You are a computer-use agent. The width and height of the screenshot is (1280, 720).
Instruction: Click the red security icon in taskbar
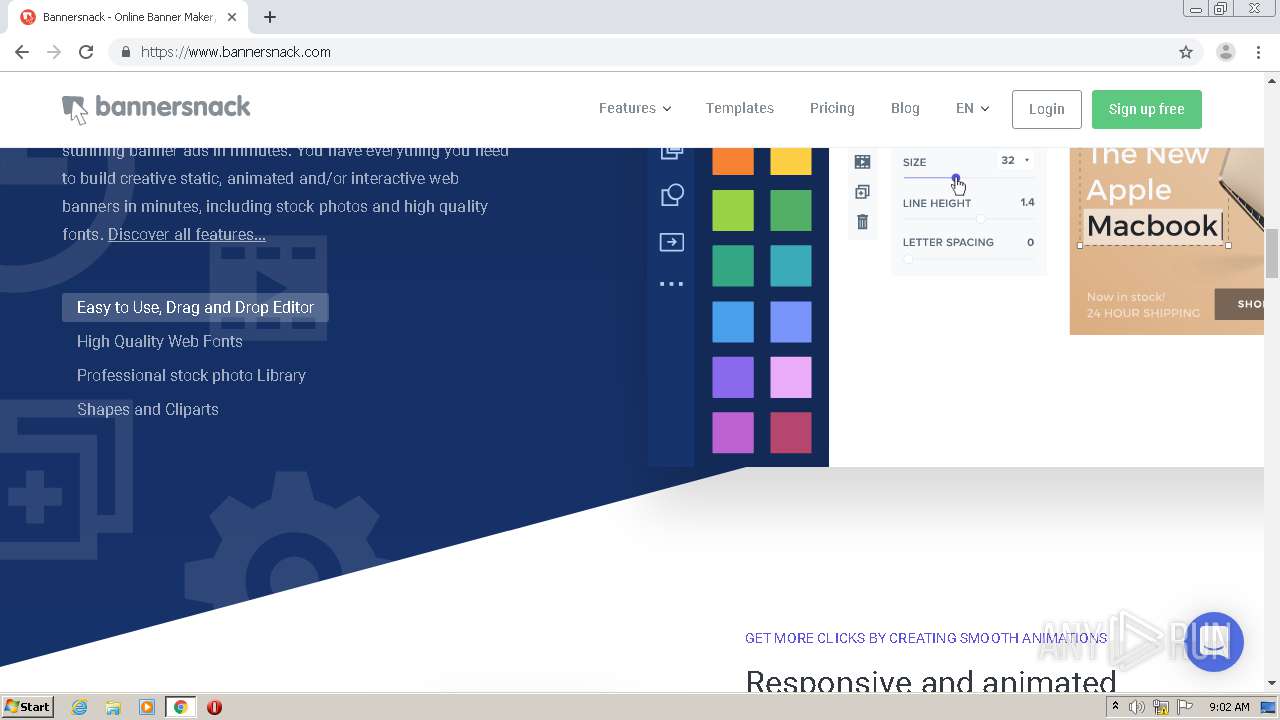coord(214,707)
